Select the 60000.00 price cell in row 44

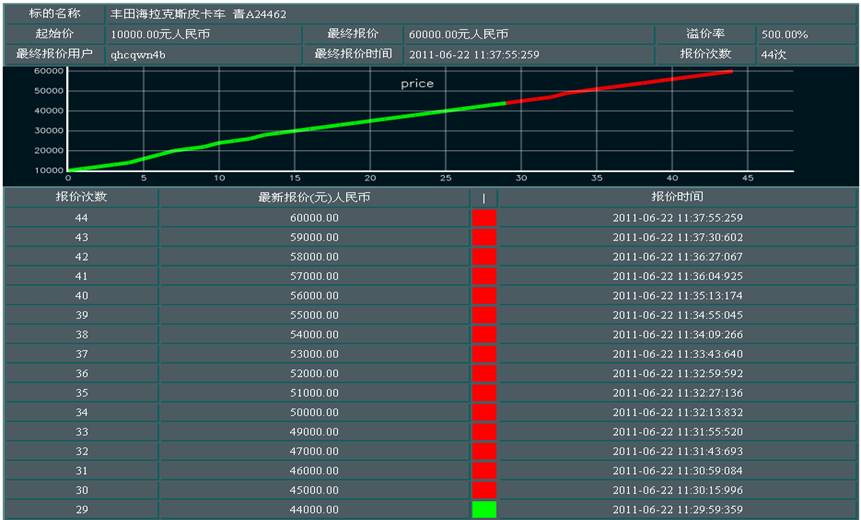[314, 217]
